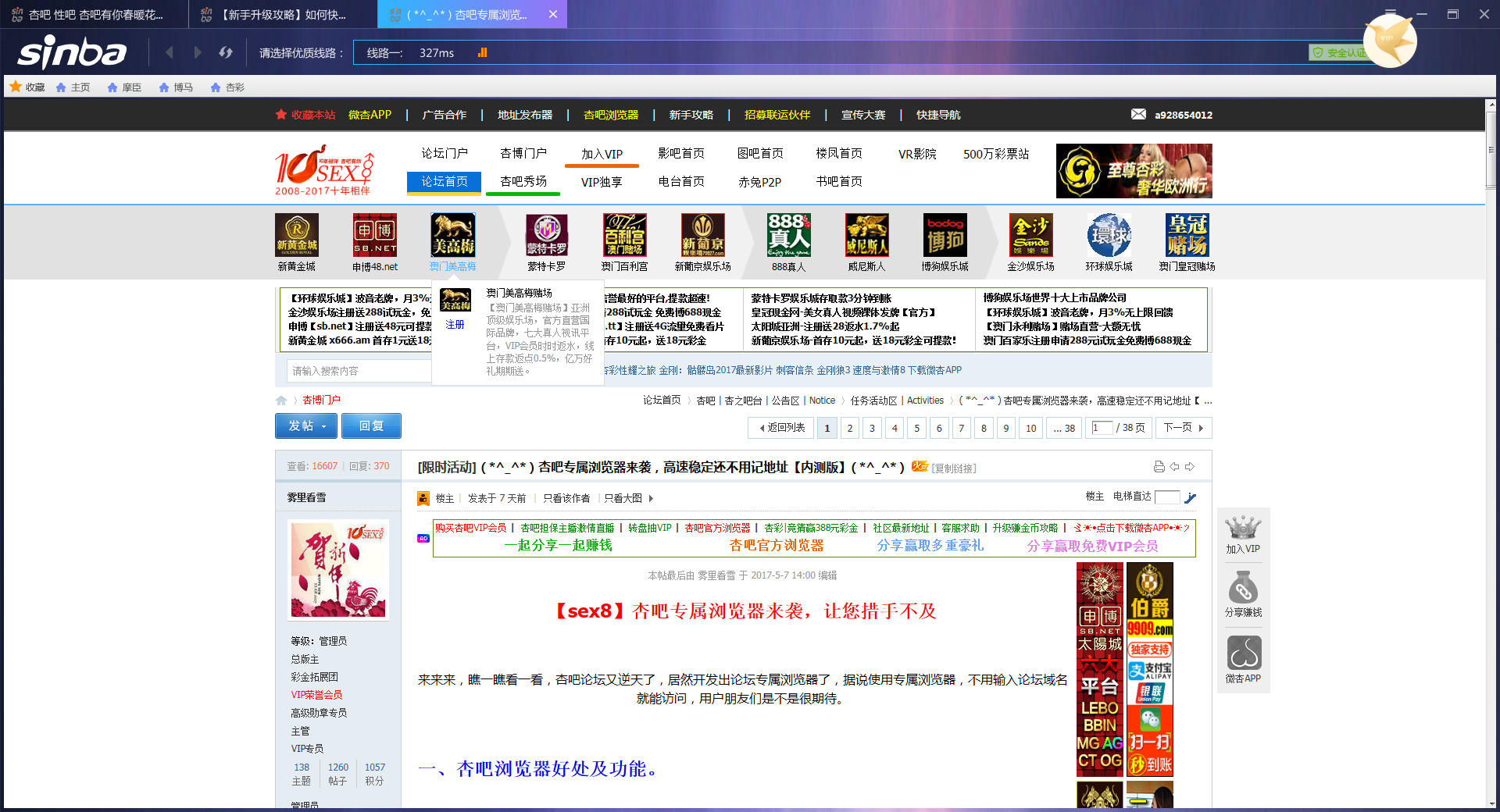This screenshot has height=812, width=1500.
Task: Click the 分享赚钱 money bag icon
Action: [1243, 594]
